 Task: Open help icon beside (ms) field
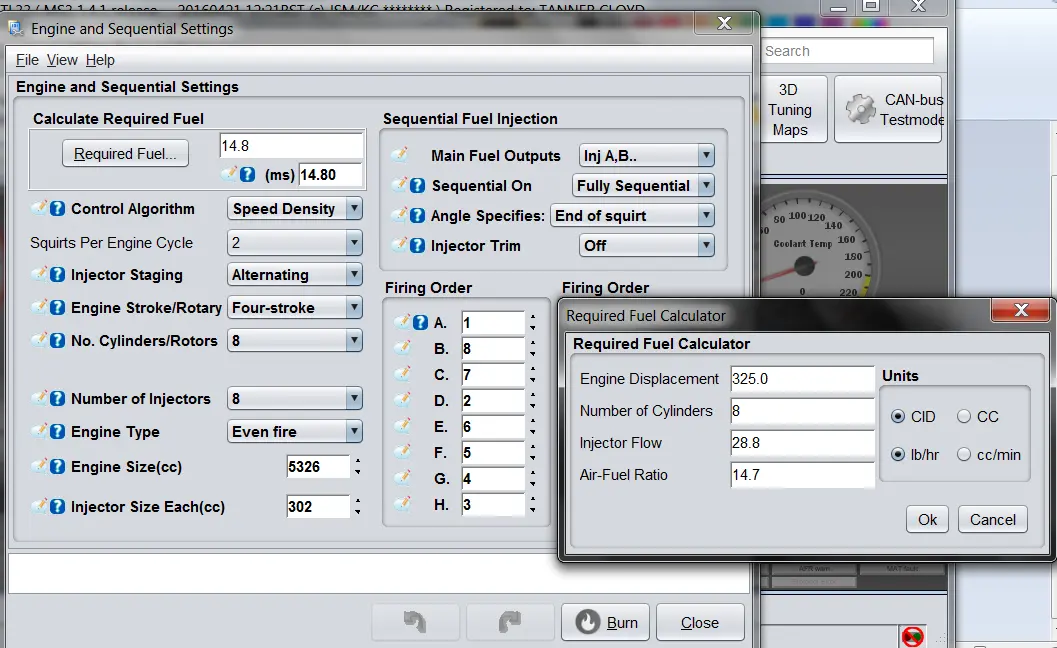[x=247, y=175]
